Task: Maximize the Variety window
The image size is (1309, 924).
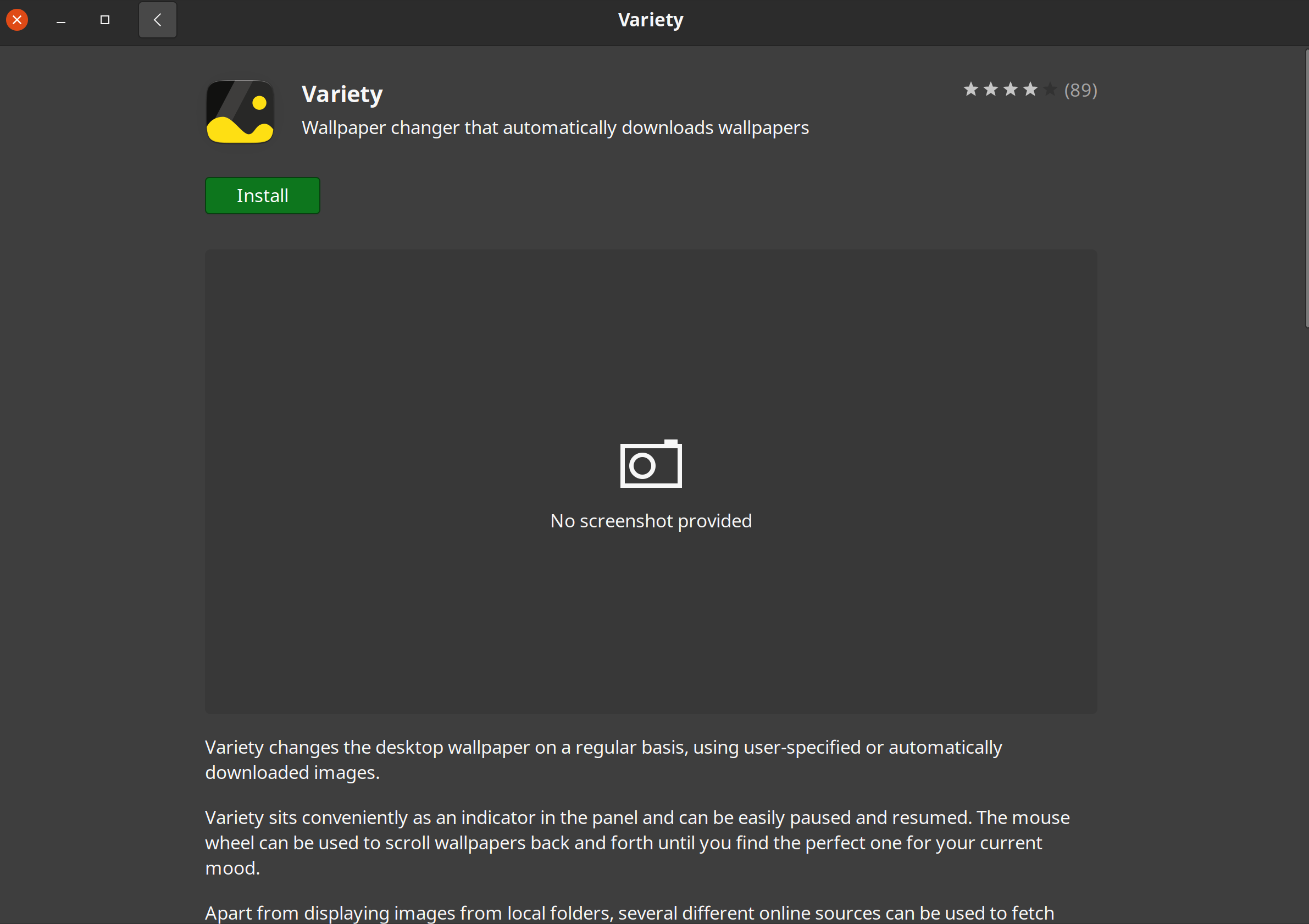Action: pyautogui.click(x=104, y=19)
